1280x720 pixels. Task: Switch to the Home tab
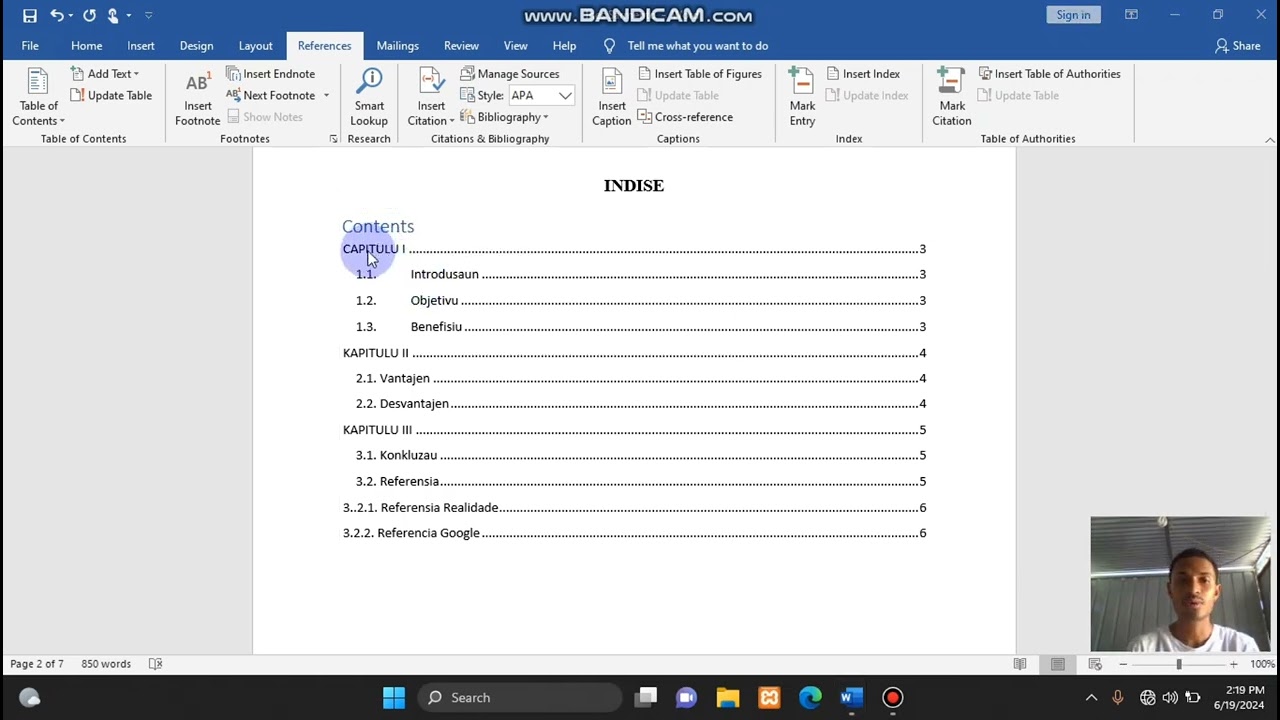(x=86, y=46)
